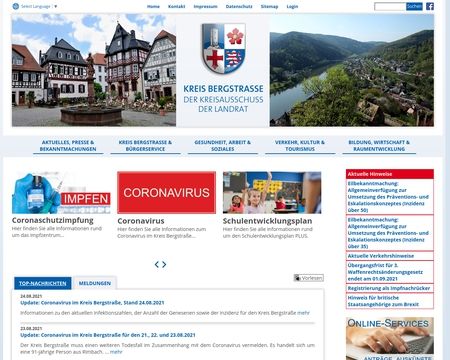This screenshot has height=360, width=450.
Task: Open the Coronavirus heading link
Action: 141,221
